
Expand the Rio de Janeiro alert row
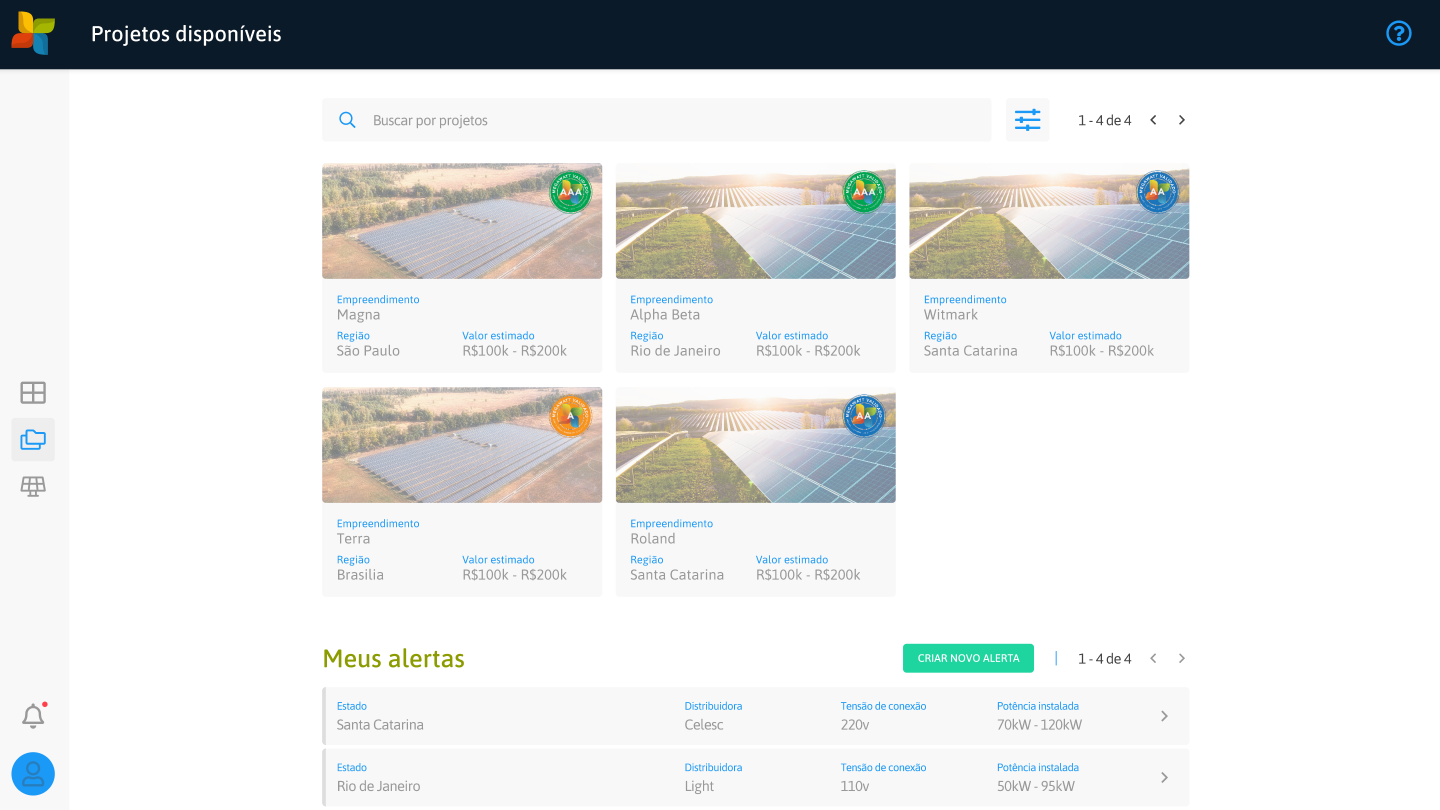pyautogui.click(x=1164, y=777)
